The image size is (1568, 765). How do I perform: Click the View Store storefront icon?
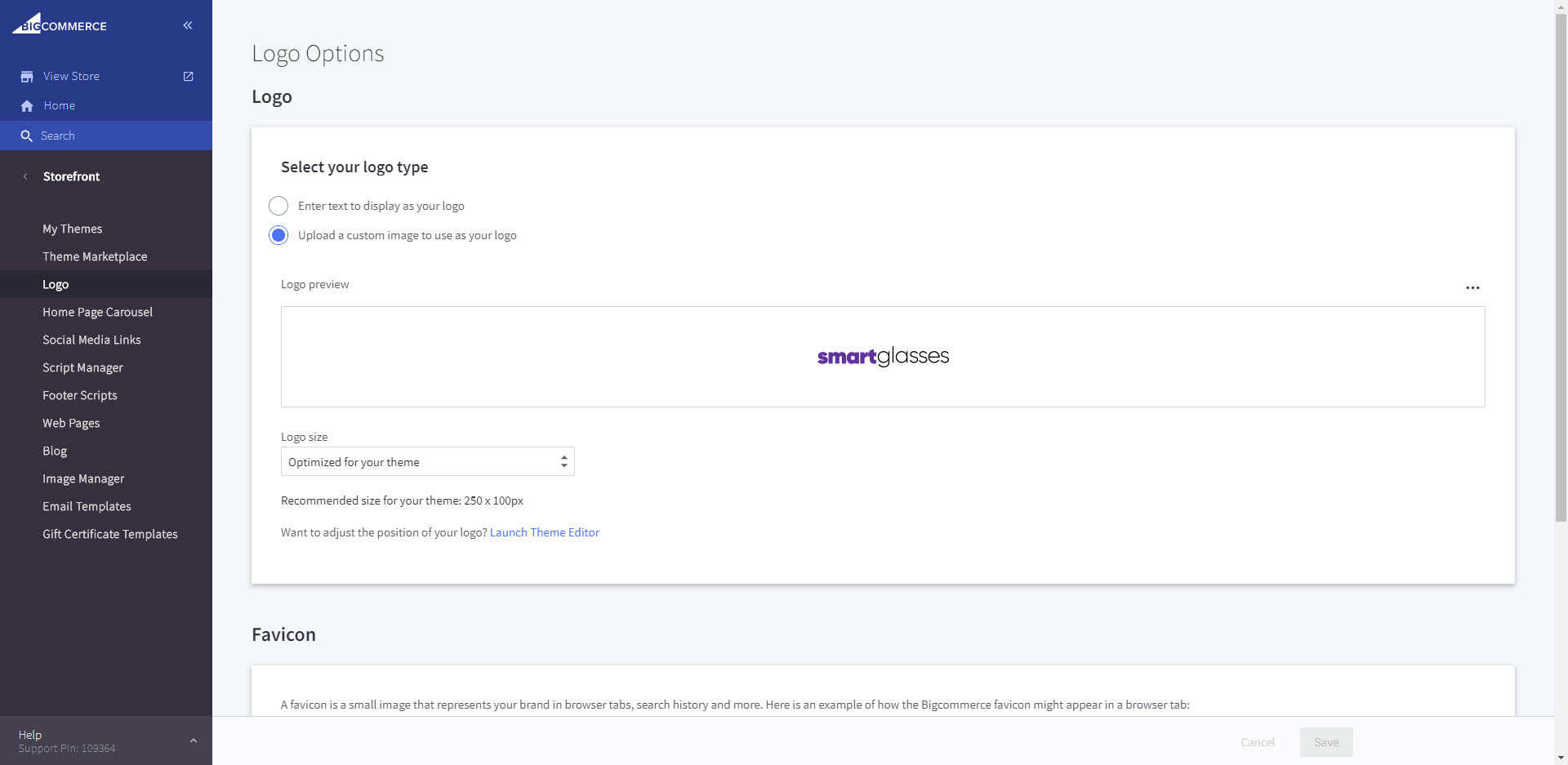pos(27,76)
